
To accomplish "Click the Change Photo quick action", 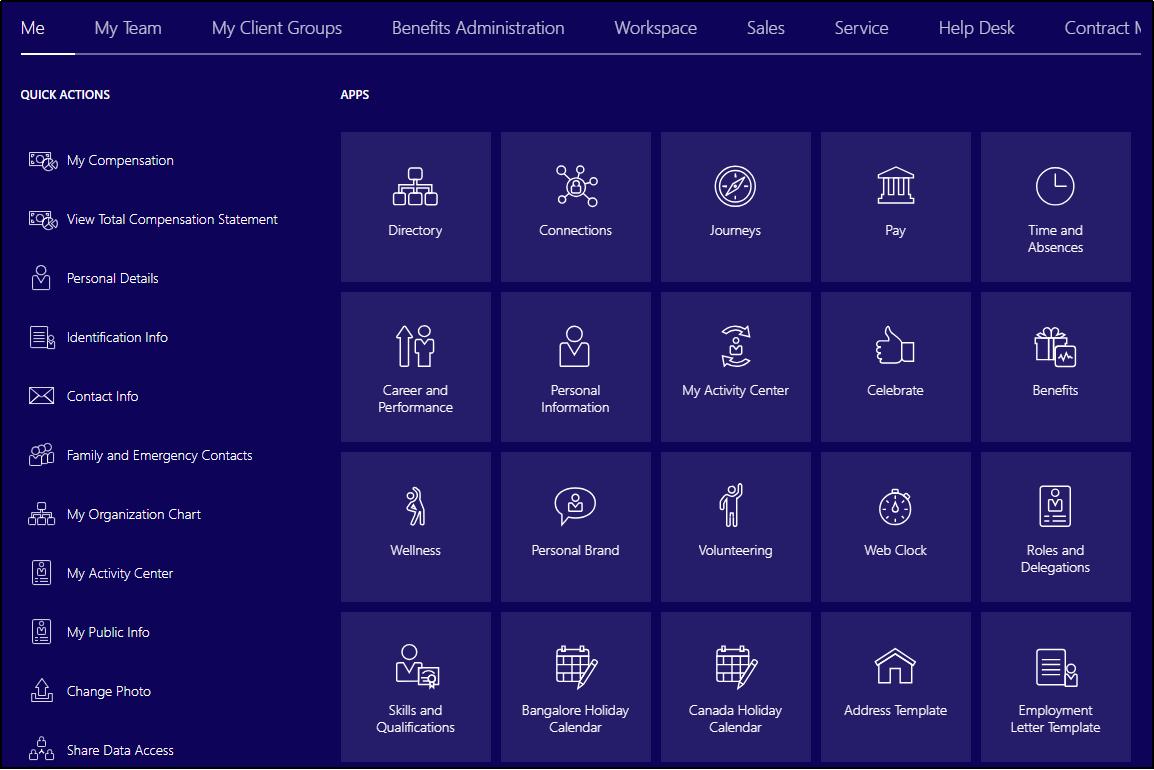I will 109,691.
